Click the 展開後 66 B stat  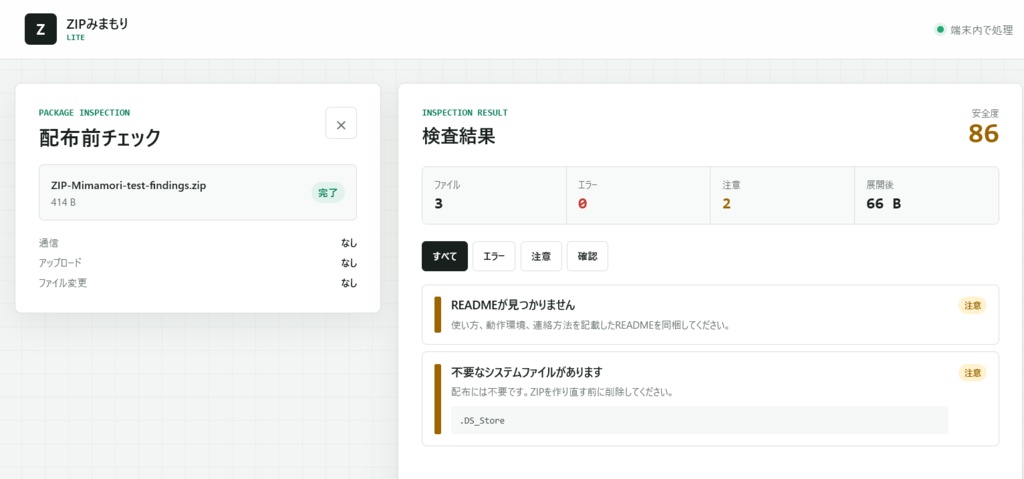tap(927, 195)
